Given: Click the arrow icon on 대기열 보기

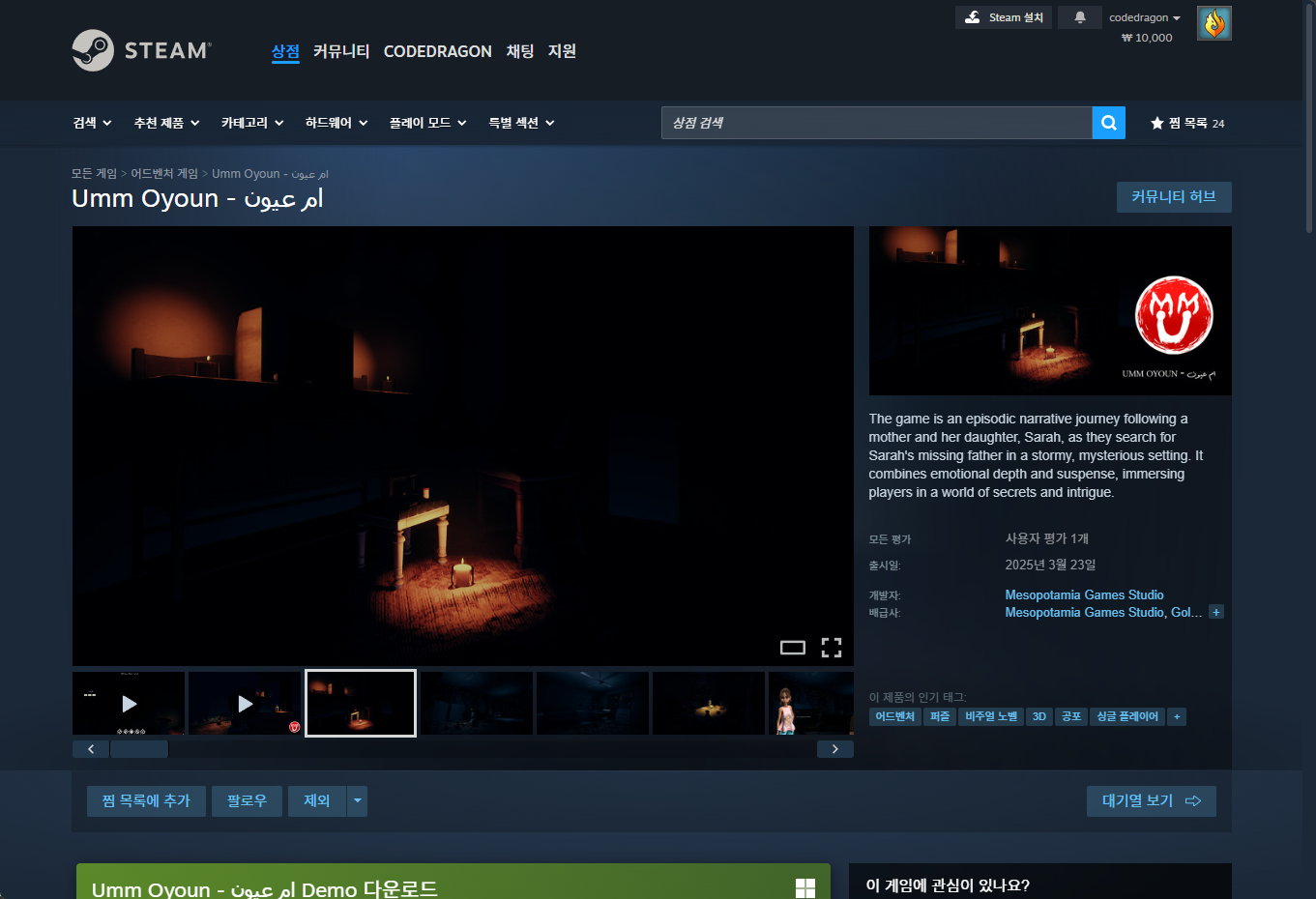Looking at the screenshot, I should coord(1193,800).
